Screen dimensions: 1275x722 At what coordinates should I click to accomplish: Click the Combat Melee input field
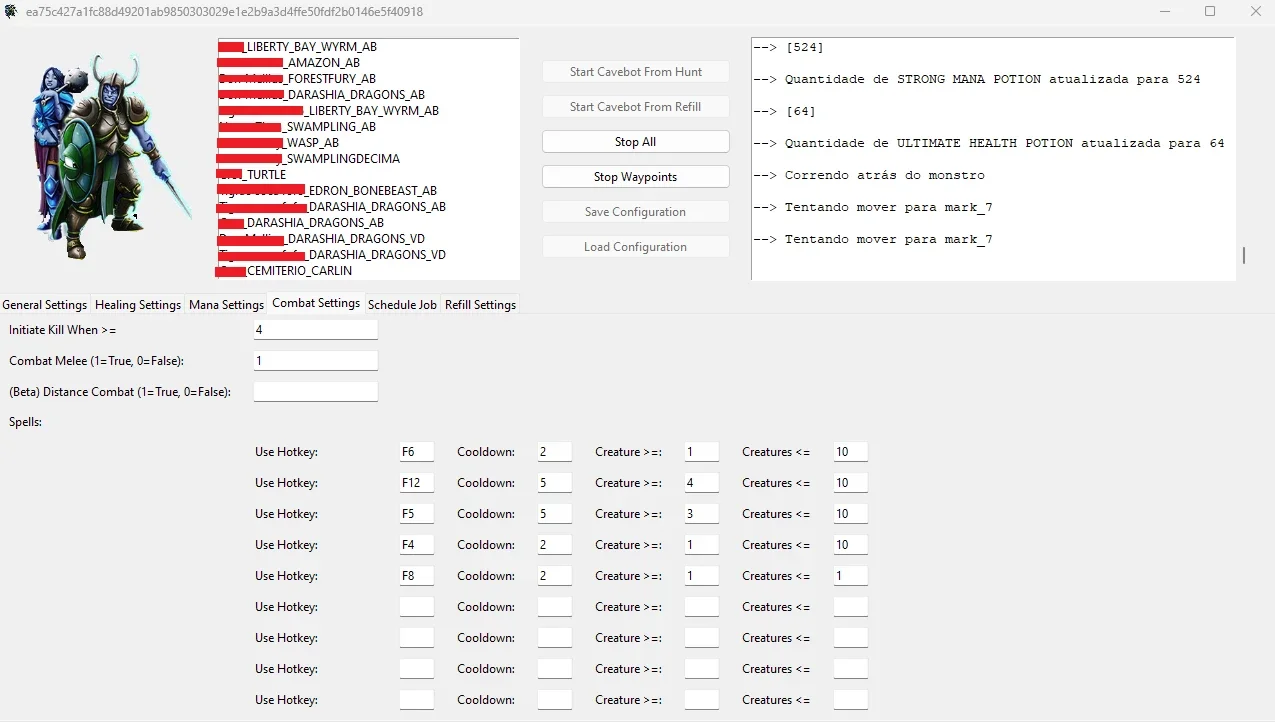point(316,361)
